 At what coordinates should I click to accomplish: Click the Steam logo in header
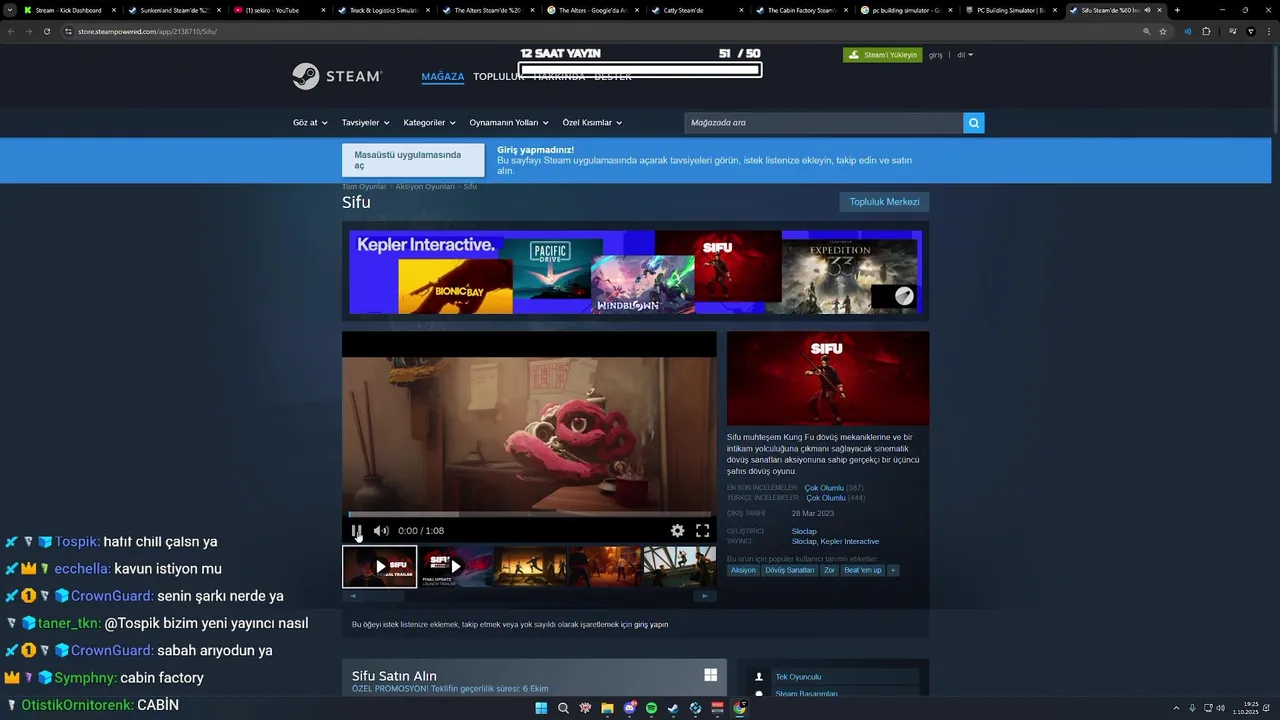click(x=337, y=76)
